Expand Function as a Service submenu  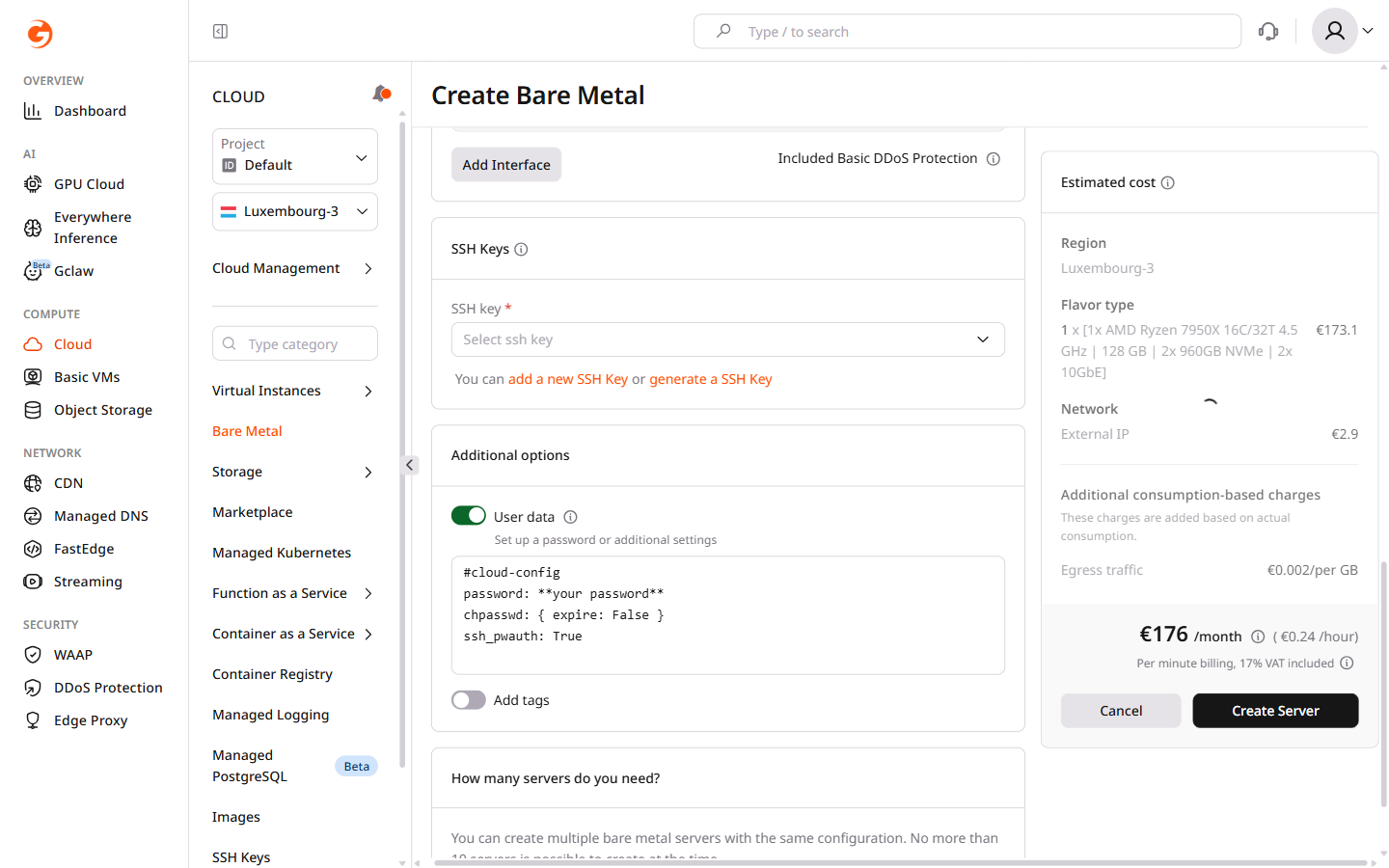click(368, 593)
